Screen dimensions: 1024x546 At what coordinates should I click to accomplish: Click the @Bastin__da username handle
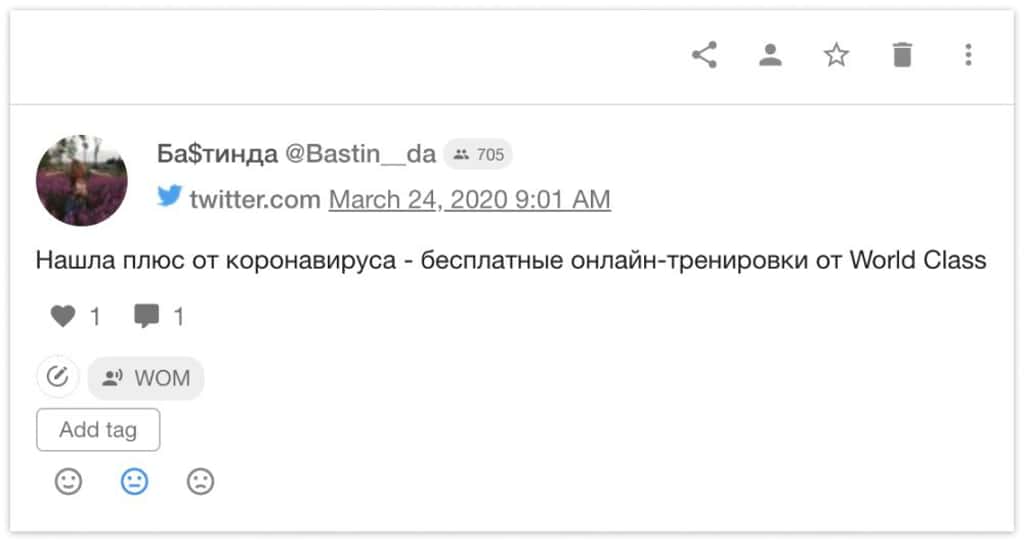[360, 154]
